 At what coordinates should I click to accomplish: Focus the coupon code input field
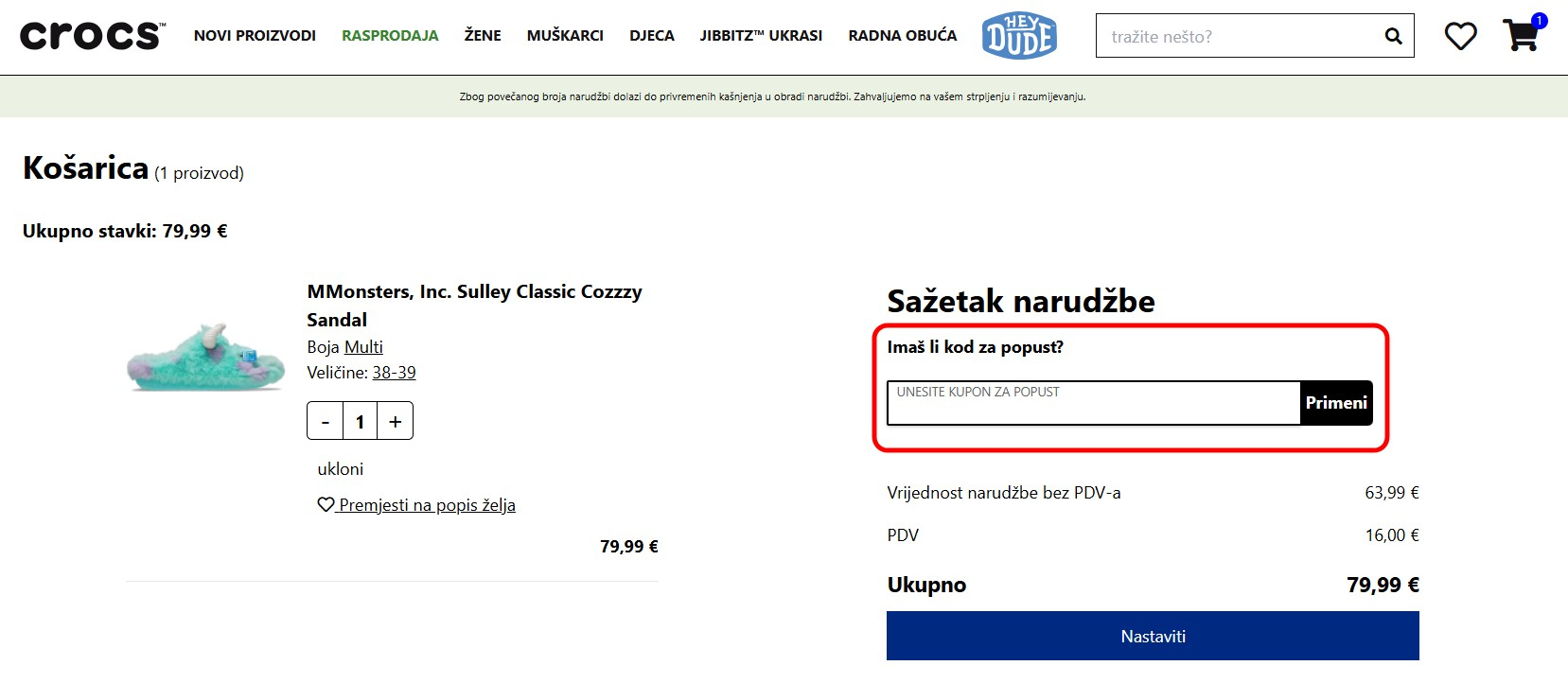pos(1093,404)
